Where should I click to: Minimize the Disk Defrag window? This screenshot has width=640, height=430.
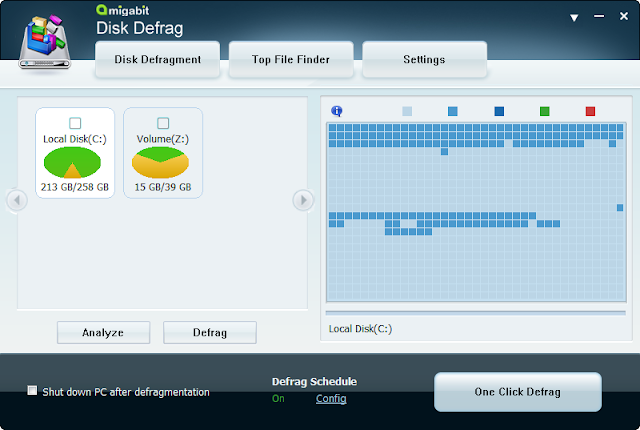(x=598, y=18)
